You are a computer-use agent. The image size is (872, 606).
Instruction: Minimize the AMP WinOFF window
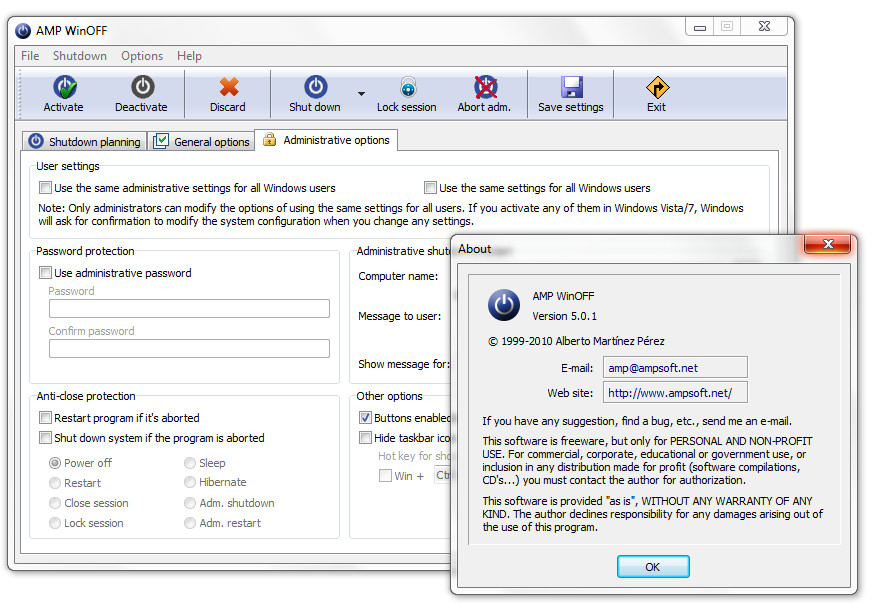[700, 27]
